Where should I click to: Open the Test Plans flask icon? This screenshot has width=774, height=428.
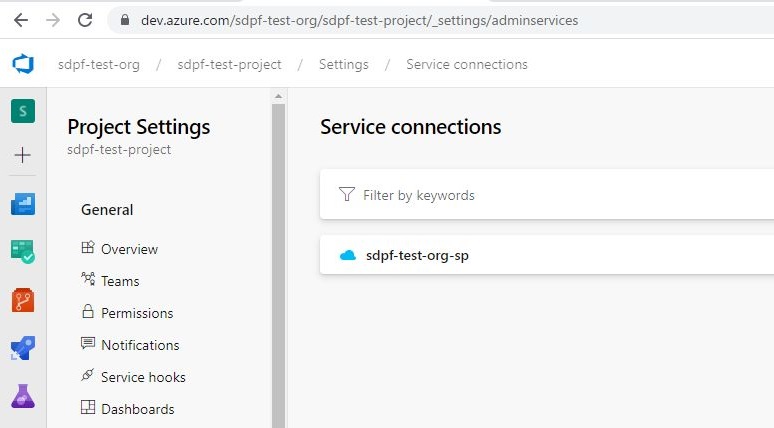coord(23,396)
